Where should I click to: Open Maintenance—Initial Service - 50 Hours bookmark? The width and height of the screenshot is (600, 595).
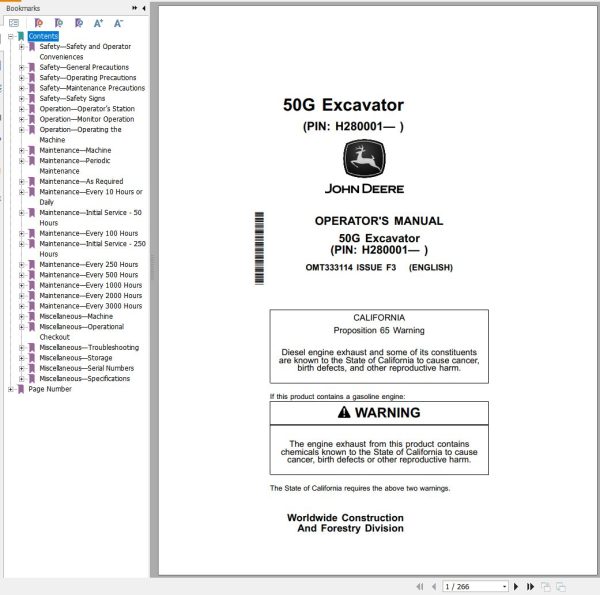pos(90,218)
